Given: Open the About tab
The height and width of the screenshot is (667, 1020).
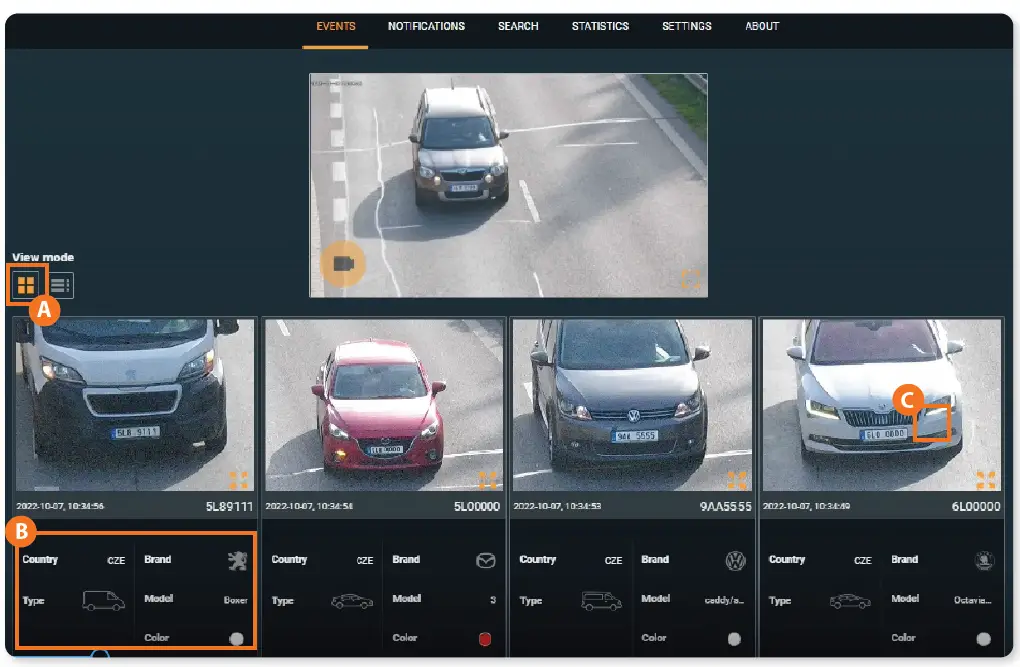Looking at the screenshot, I should pos(761,26).
